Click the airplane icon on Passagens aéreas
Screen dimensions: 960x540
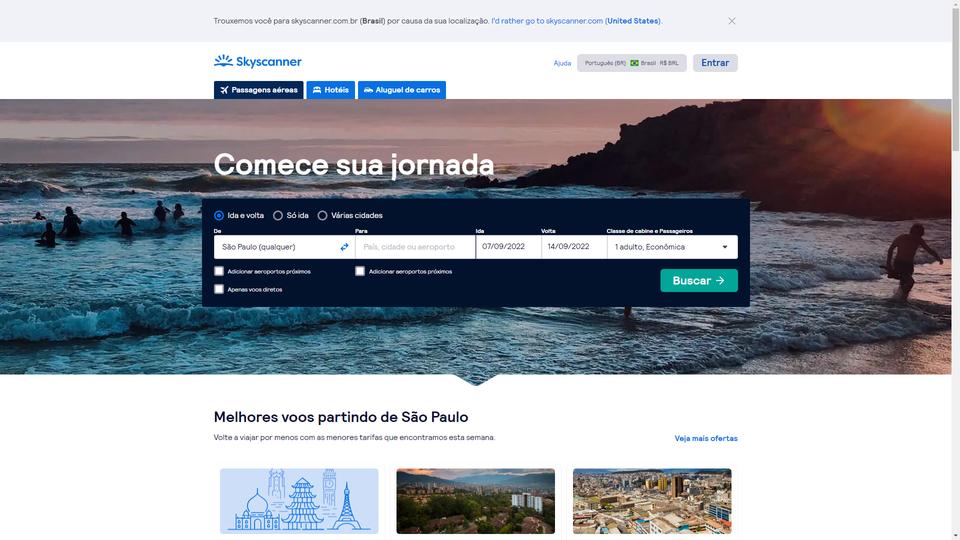click(225, 90)
